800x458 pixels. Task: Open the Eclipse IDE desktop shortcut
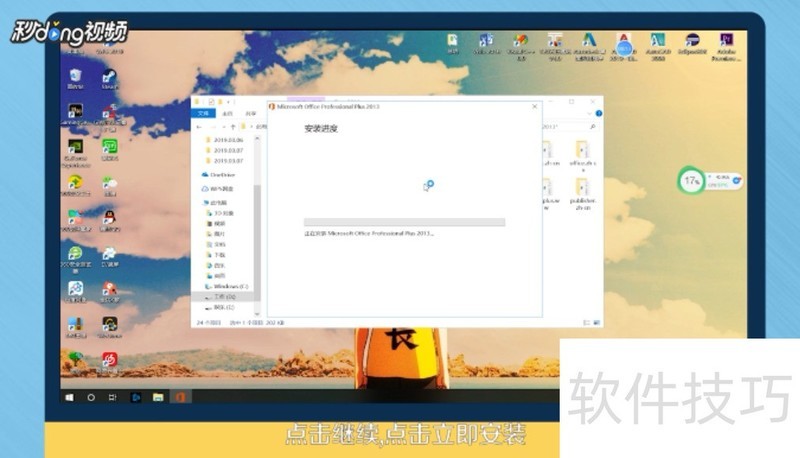692,44
